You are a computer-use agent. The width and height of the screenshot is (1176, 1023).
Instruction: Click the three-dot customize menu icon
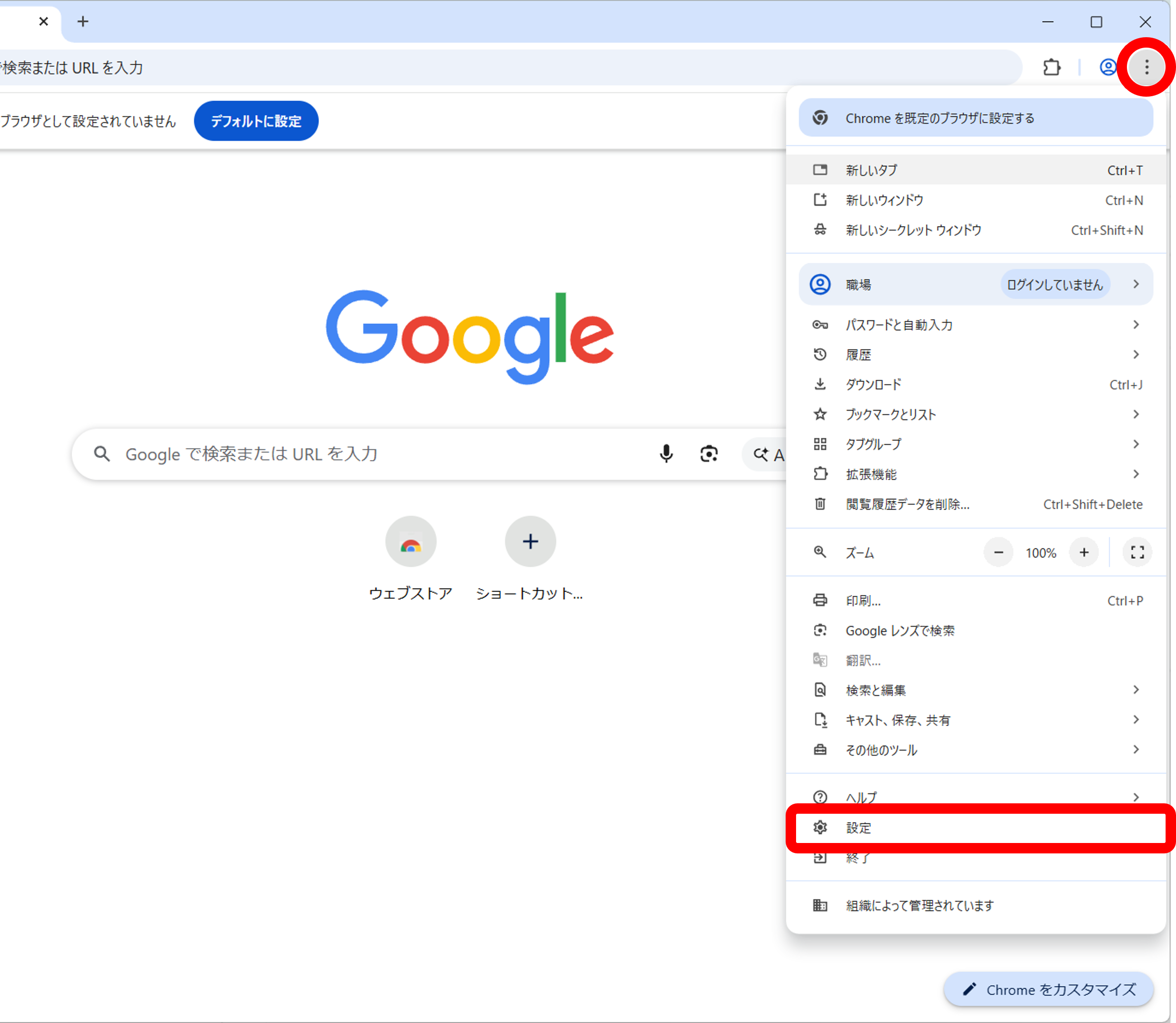tap(1146, 67)
